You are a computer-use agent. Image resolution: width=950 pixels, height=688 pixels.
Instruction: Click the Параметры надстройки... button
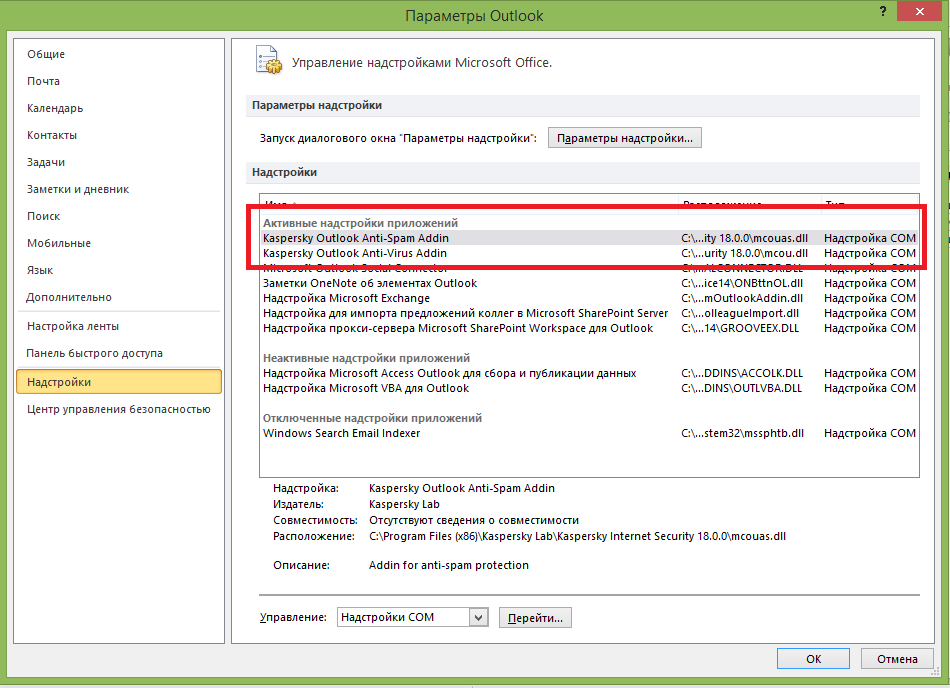pos(625,138)
